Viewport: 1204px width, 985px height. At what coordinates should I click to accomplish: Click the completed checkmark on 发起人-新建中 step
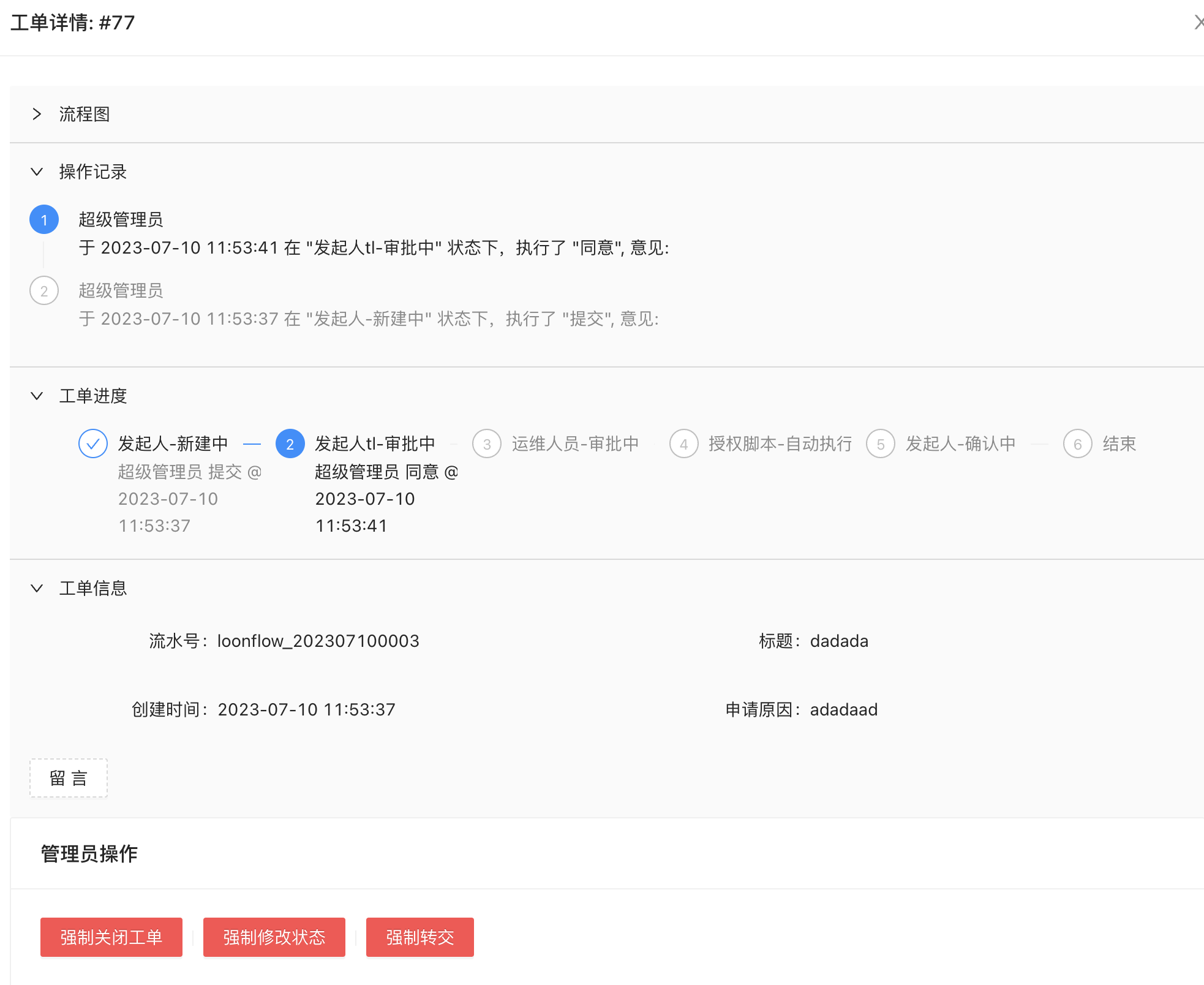92,443
